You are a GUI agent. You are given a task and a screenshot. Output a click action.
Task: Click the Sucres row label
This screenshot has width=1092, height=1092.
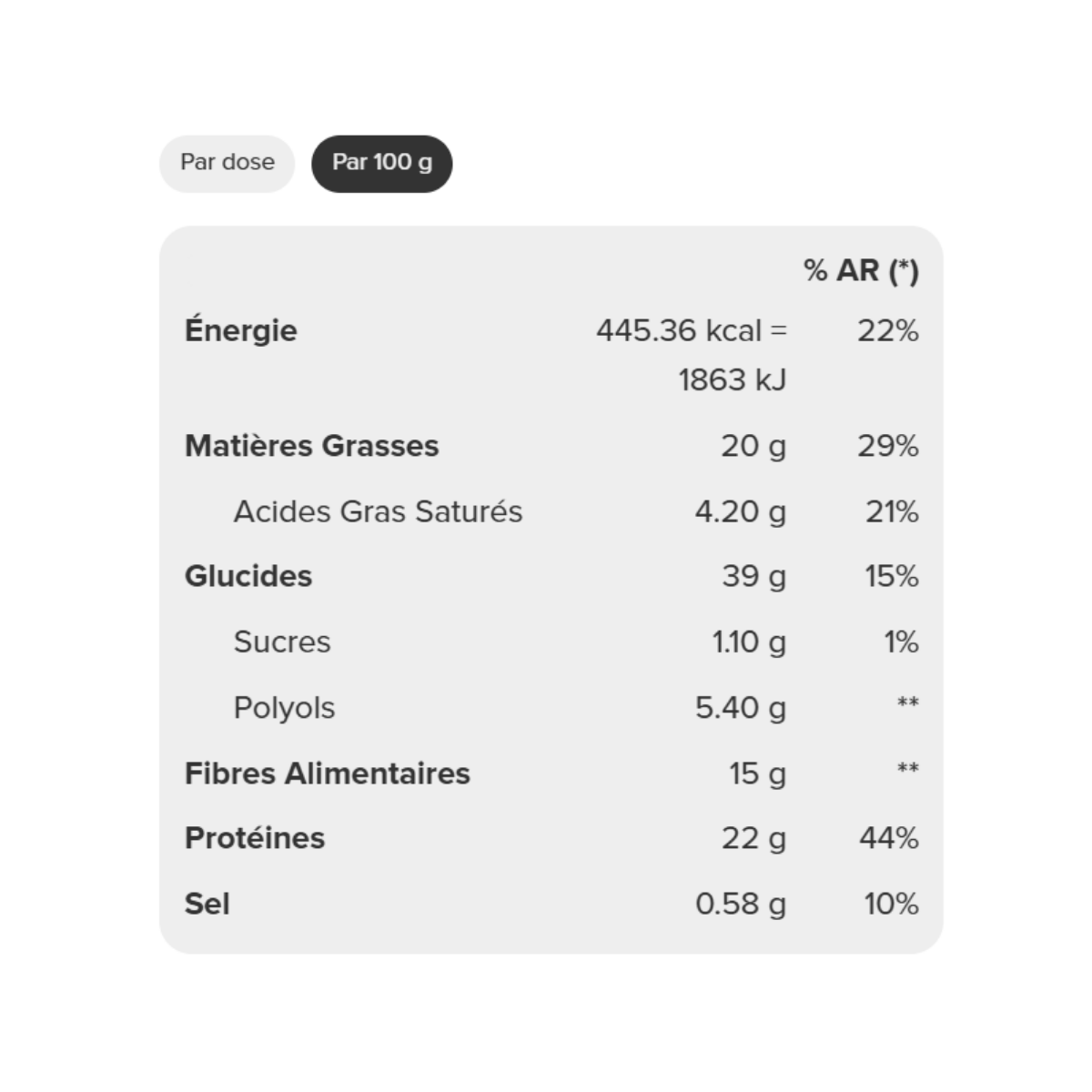282,642
